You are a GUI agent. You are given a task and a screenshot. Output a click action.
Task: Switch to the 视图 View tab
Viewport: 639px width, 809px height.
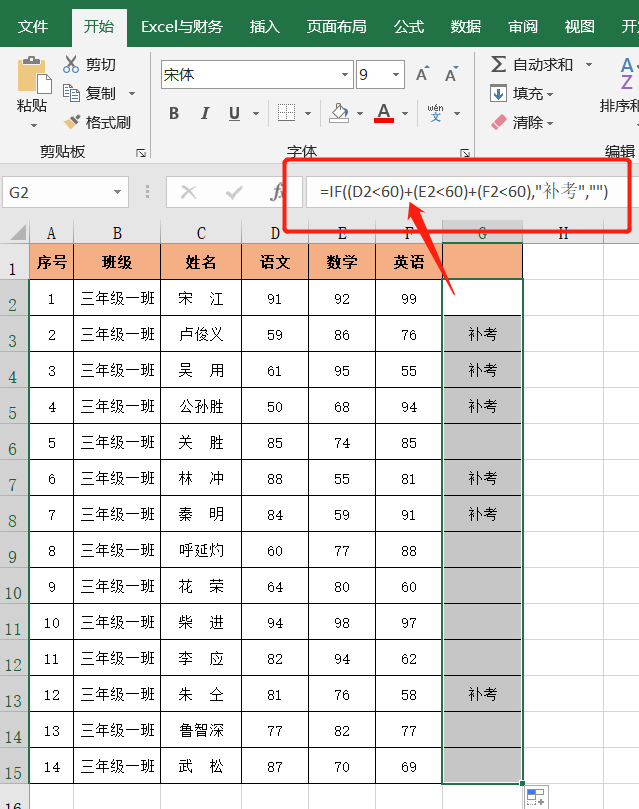click(579, 27)
